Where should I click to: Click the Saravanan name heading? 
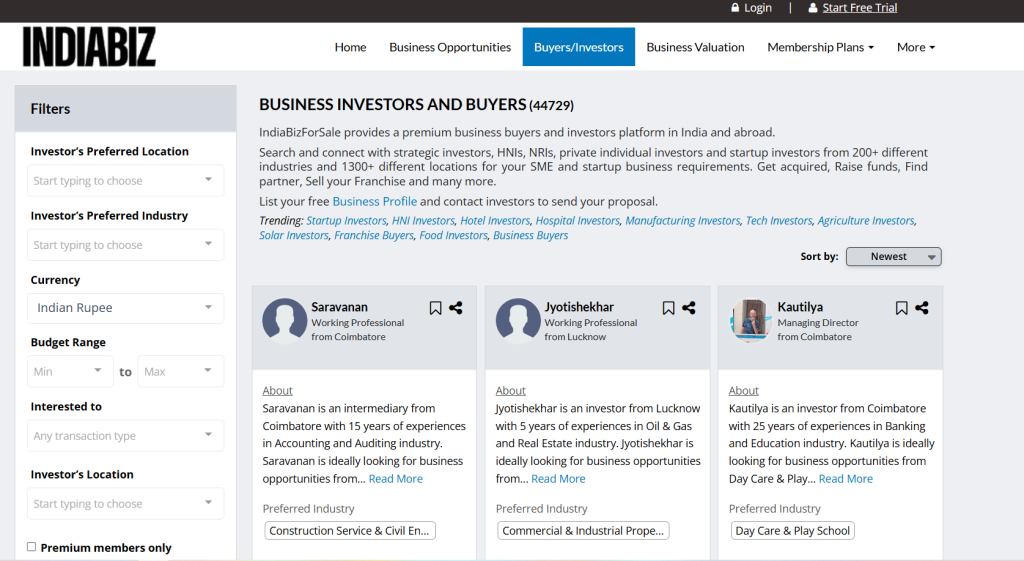pos(340,307)
